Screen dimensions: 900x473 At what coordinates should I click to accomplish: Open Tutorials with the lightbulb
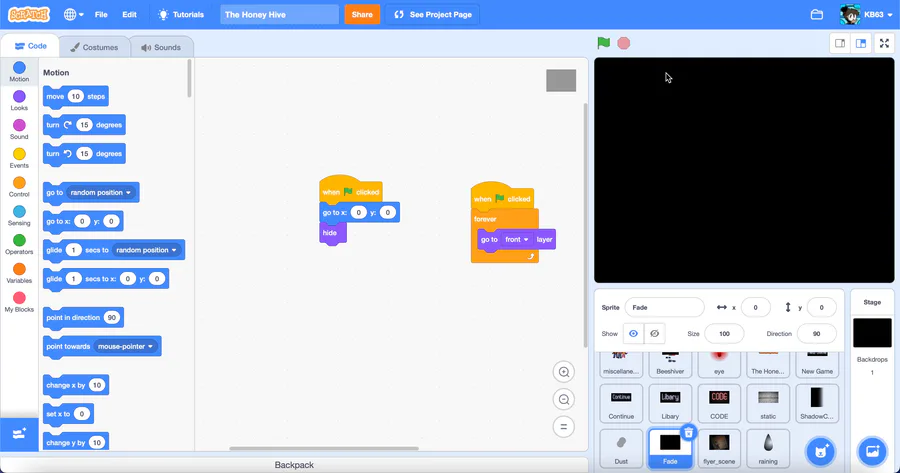click(181, 14)
